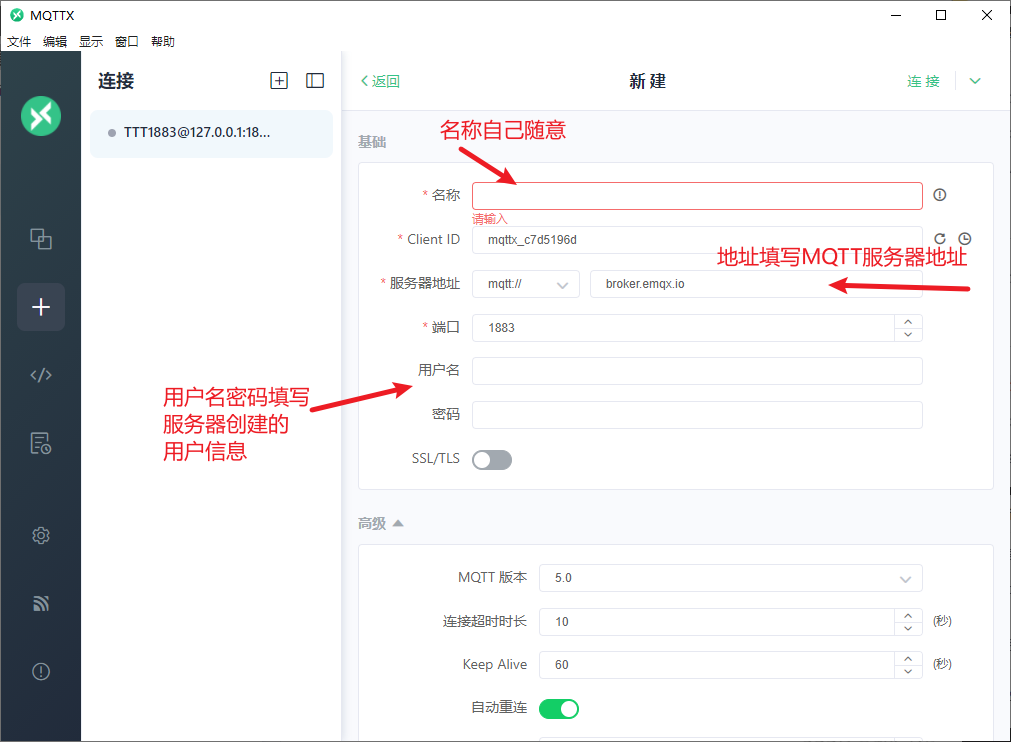Screen dimensions: 1011x742
Task: Turn off the 自动重连 switch
Action: [559, 709]
